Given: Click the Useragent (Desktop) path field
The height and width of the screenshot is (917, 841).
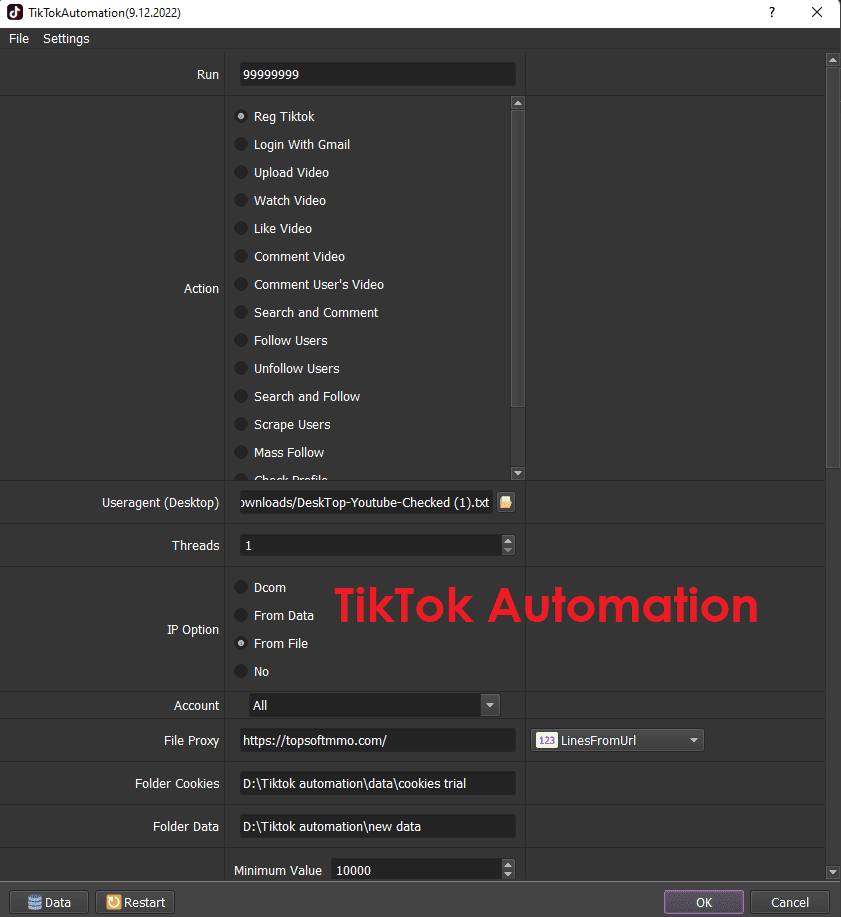Looking at the screenshot, I should point(366,502).
